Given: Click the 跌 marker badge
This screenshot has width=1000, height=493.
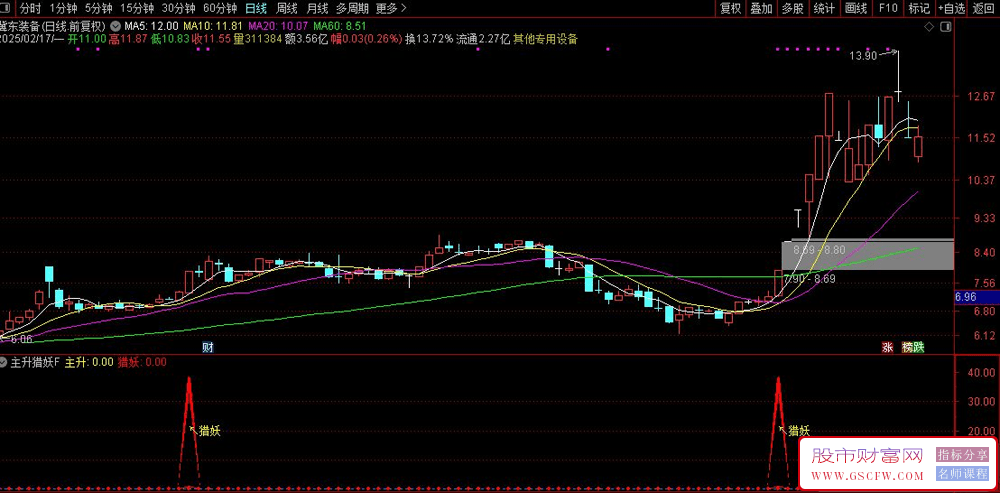Looking at the screenshot, I should click(x=918, y=348).
